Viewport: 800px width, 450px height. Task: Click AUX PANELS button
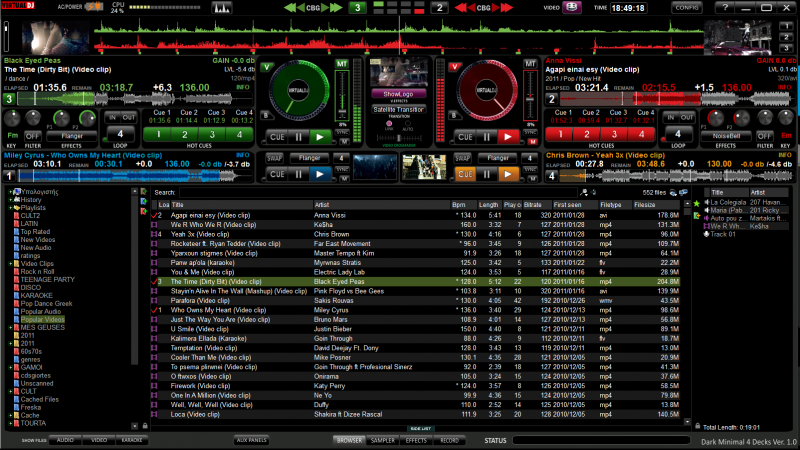click(252, 440)
